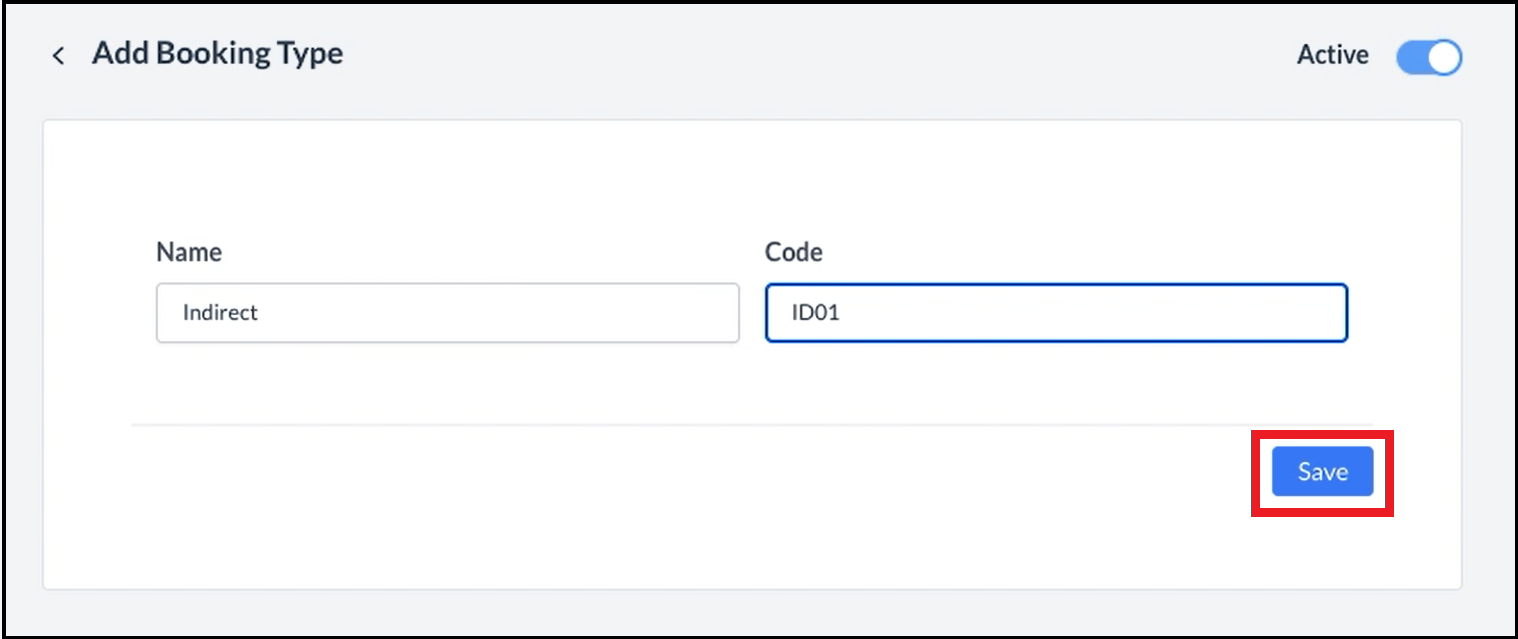
Task: Click the Name field label
Action: click(189, 252)
